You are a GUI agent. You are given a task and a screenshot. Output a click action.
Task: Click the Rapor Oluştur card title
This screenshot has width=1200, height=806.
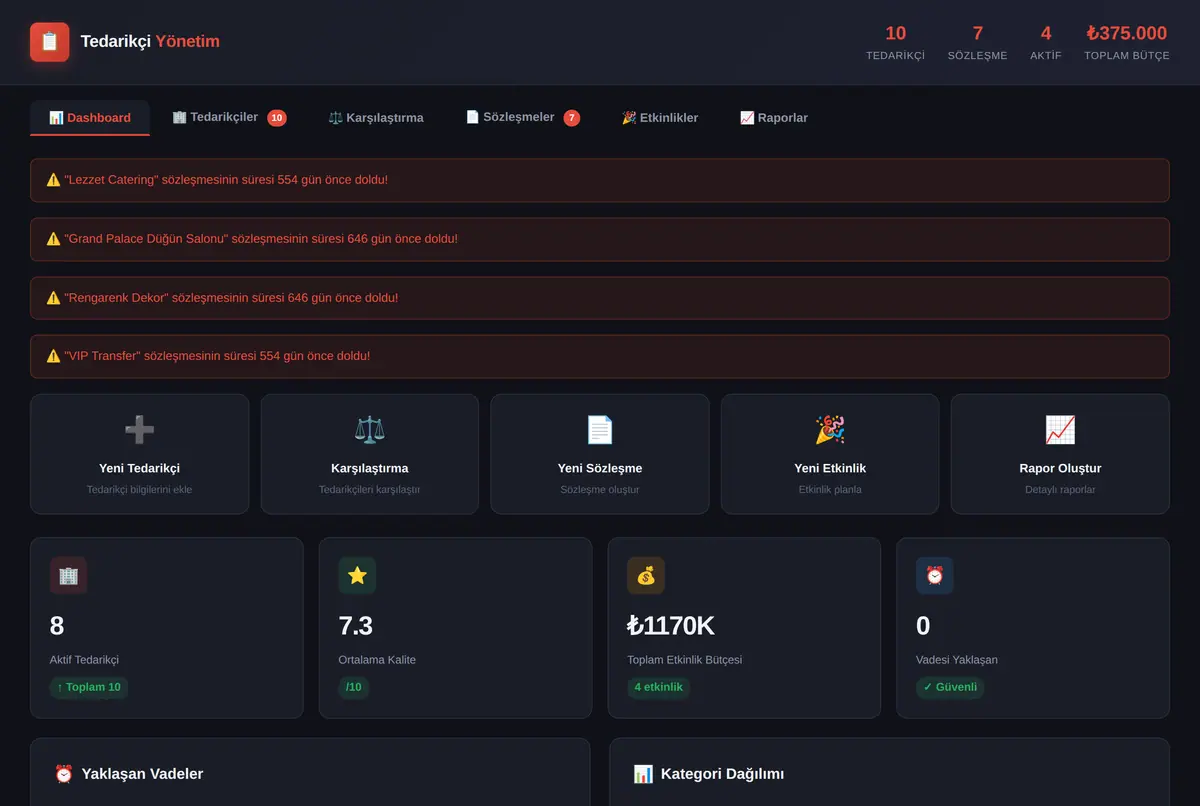click(1060, 468)
